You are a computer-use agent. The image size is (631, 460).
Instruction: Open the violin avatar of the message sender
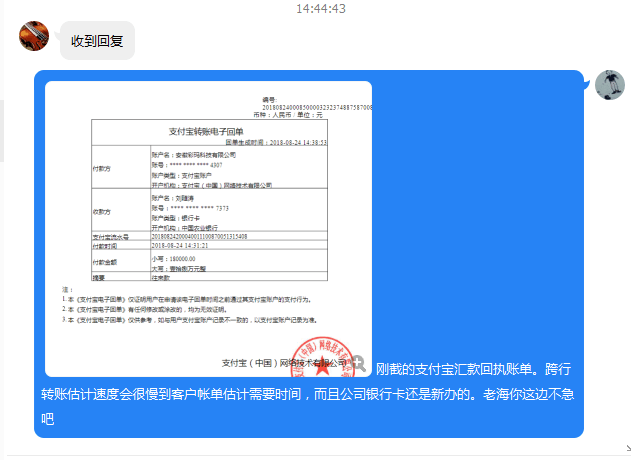click(x=34, y=36)
